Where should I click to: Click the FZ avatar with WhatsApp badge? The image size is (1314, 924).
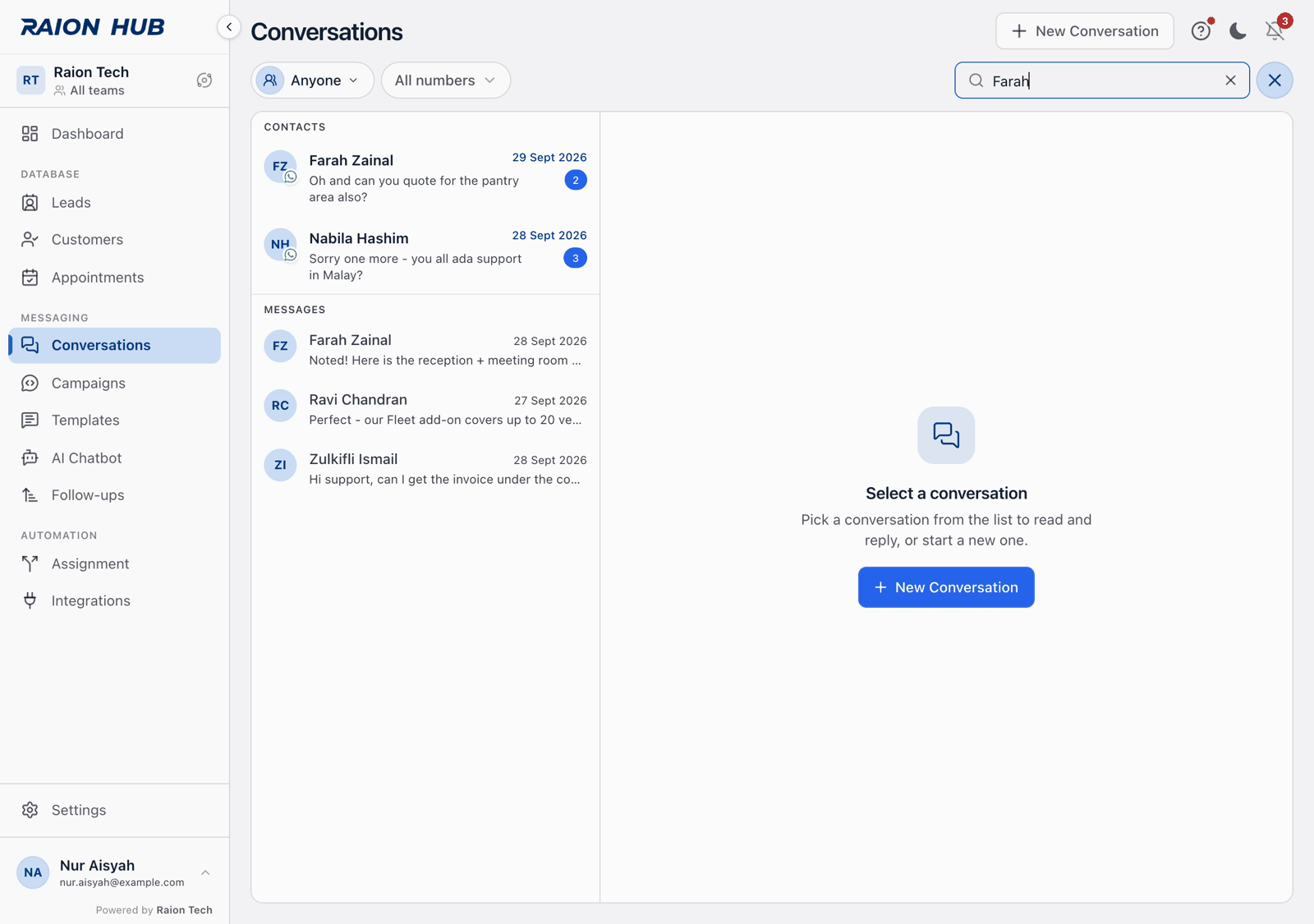(x=280, y=167)
